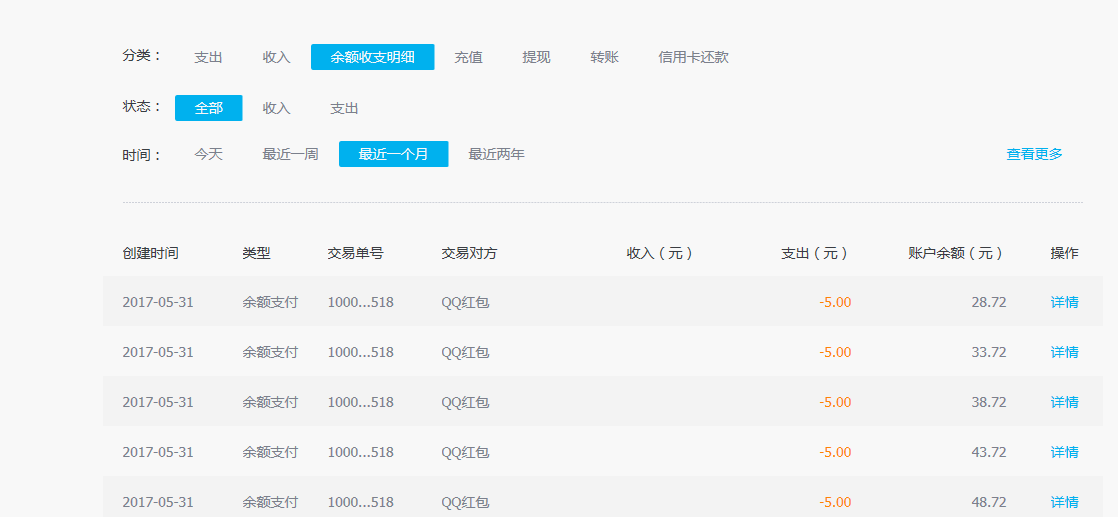
Task: Click the 类型 column header
Action: click(x=257, y=253)
